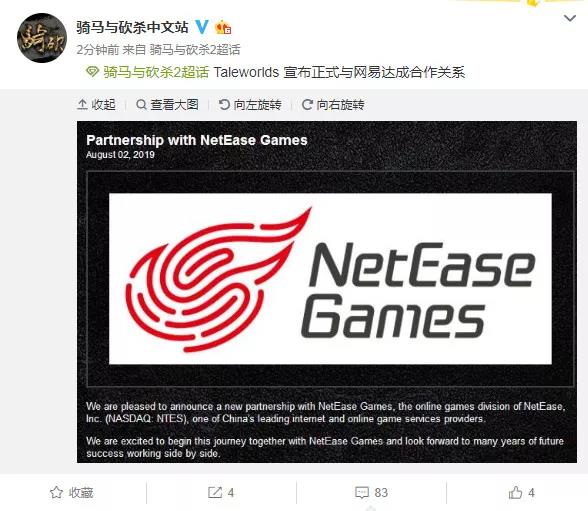This screenshot has width=588, height=511.
Task: Click the blue verified V badge
Action: 202,27
